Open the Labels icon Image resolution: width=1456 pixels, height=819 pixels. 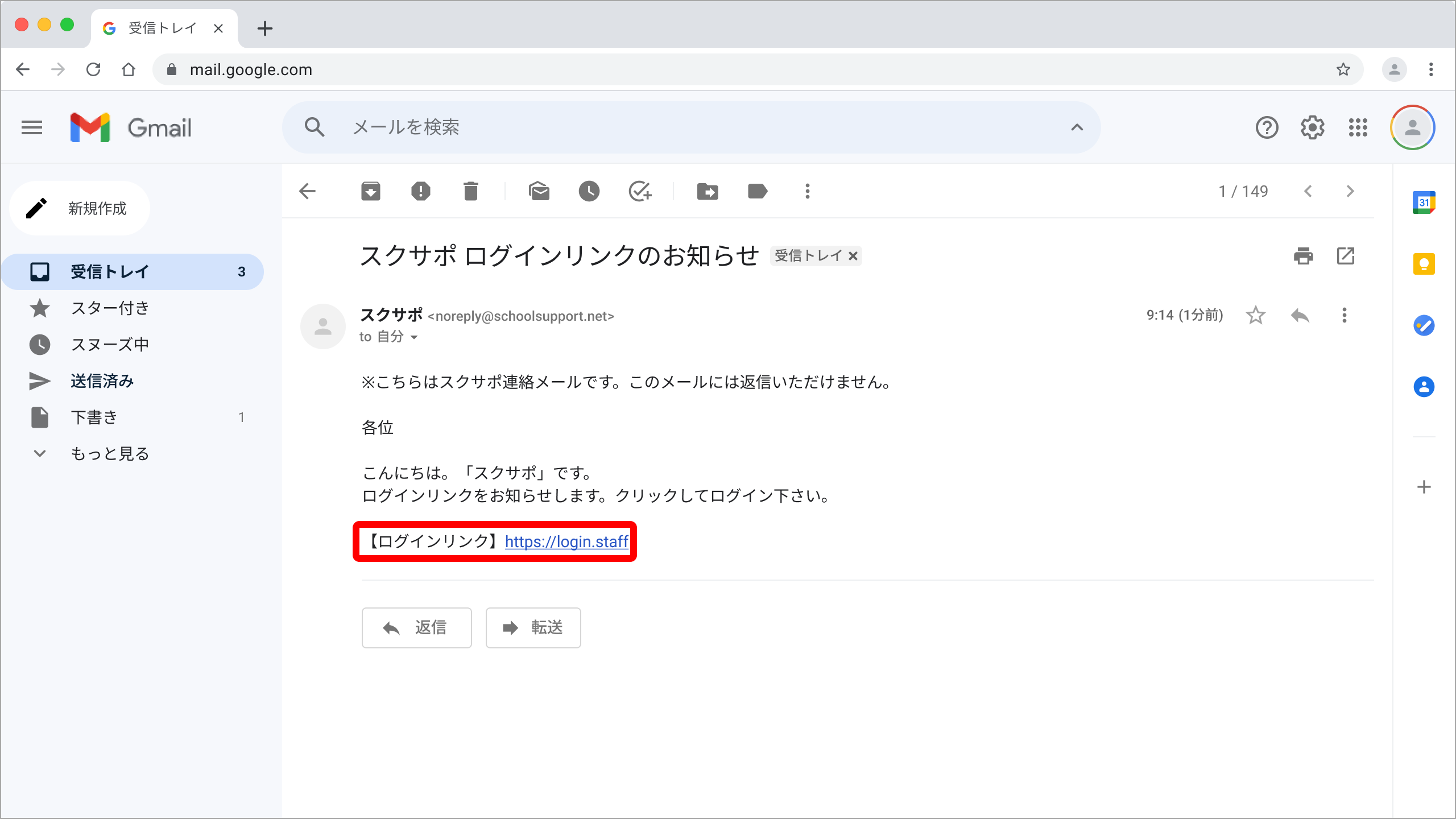point(758,191)
